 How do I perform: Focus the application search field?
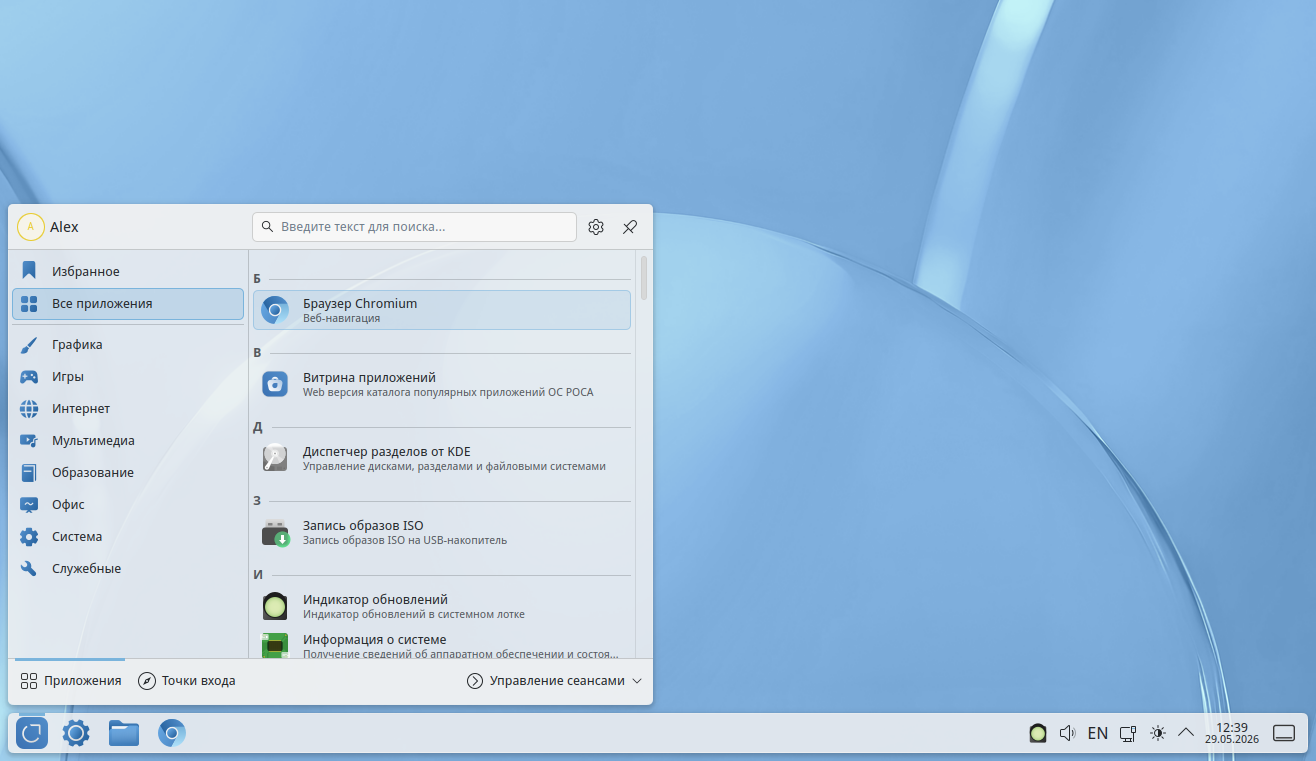[414, 227]
